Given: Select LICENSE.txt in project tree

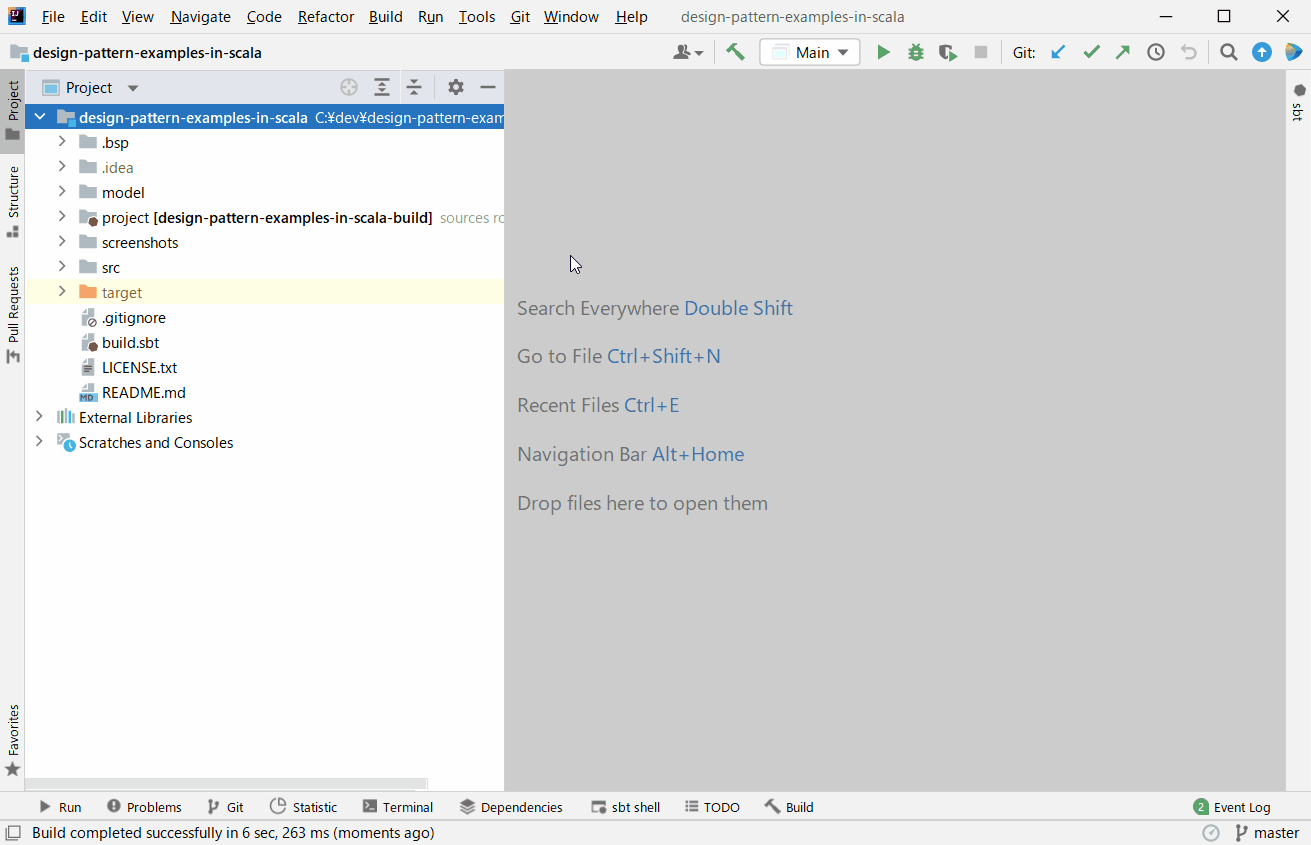Looking at the screenshot, I should pos(139,368).
